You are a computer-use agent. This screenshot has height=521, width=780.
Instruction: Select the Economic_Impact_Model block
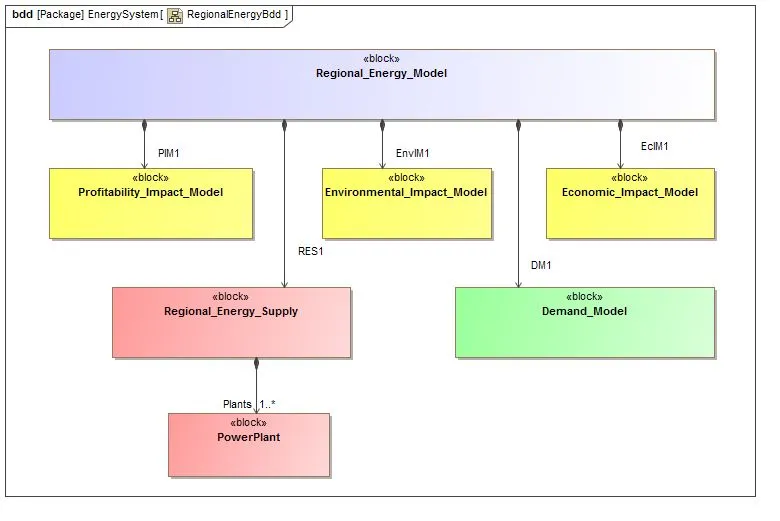pyautogui.click(x=630, y=204)
